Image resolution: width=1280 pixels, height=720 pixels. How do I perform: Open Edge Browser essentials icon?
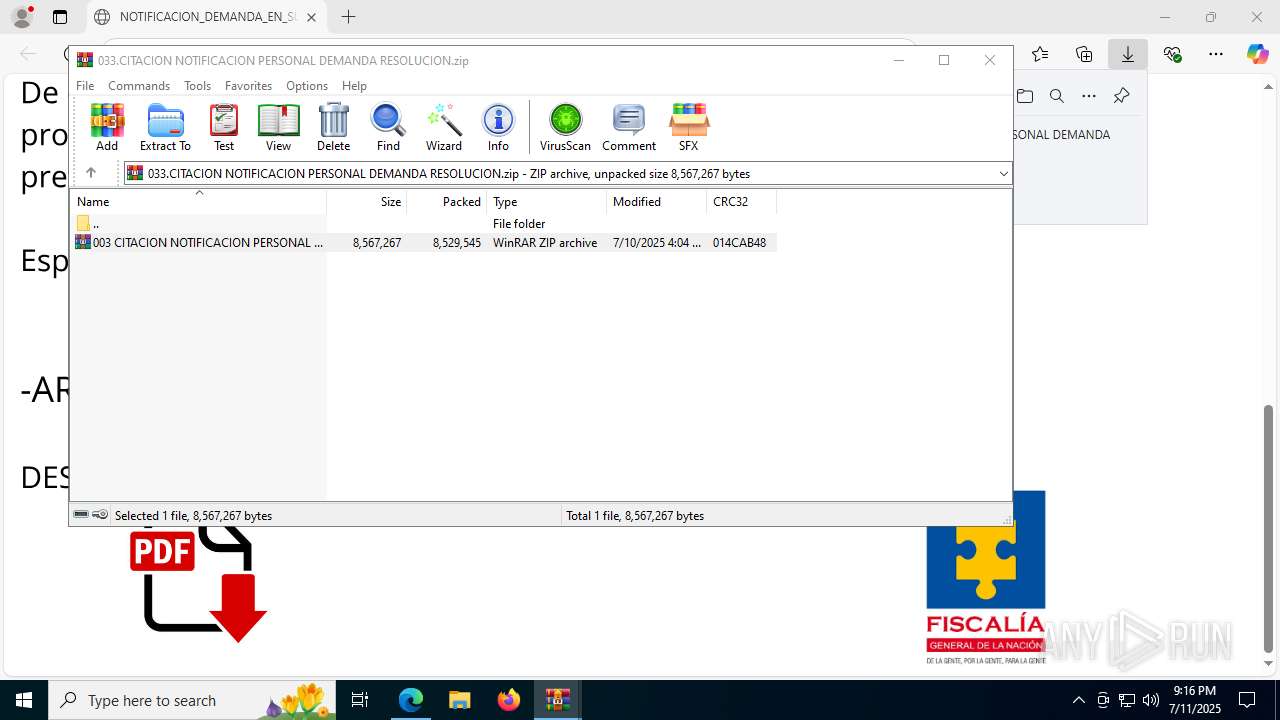(1172, 54)
